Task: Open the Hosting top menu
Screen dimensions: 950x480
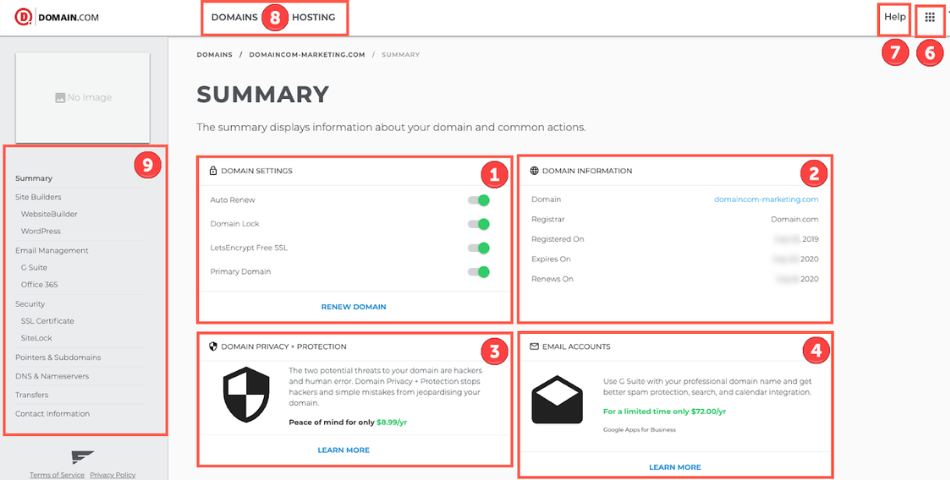Action: click(x=313, y=17)
